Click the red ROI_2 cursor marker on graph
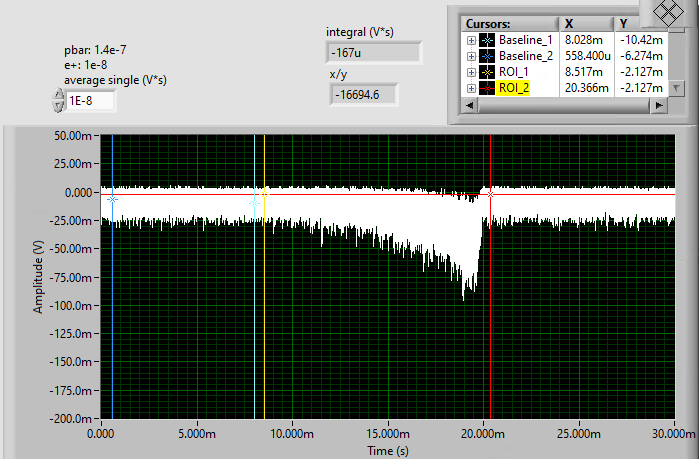The width and height of the screenshot is (699, 459). click(x=490, y=194)
